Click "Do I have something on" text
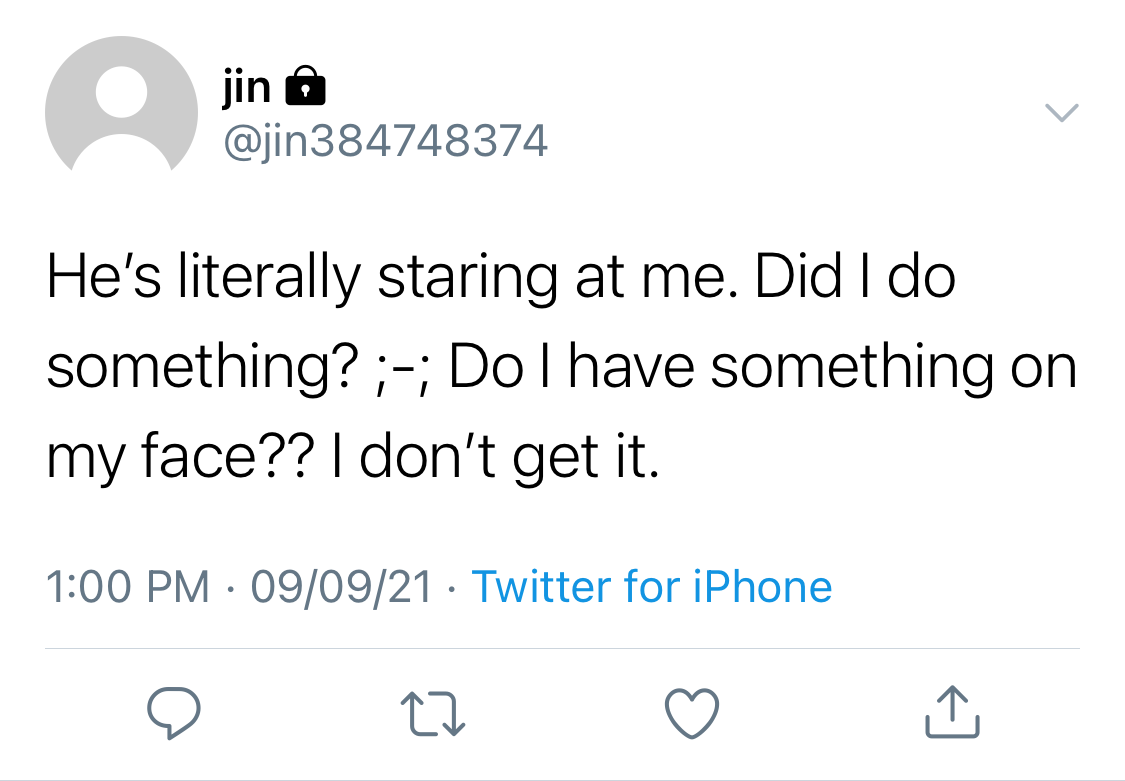The image size is (1125, 781). tap(763, 367)
